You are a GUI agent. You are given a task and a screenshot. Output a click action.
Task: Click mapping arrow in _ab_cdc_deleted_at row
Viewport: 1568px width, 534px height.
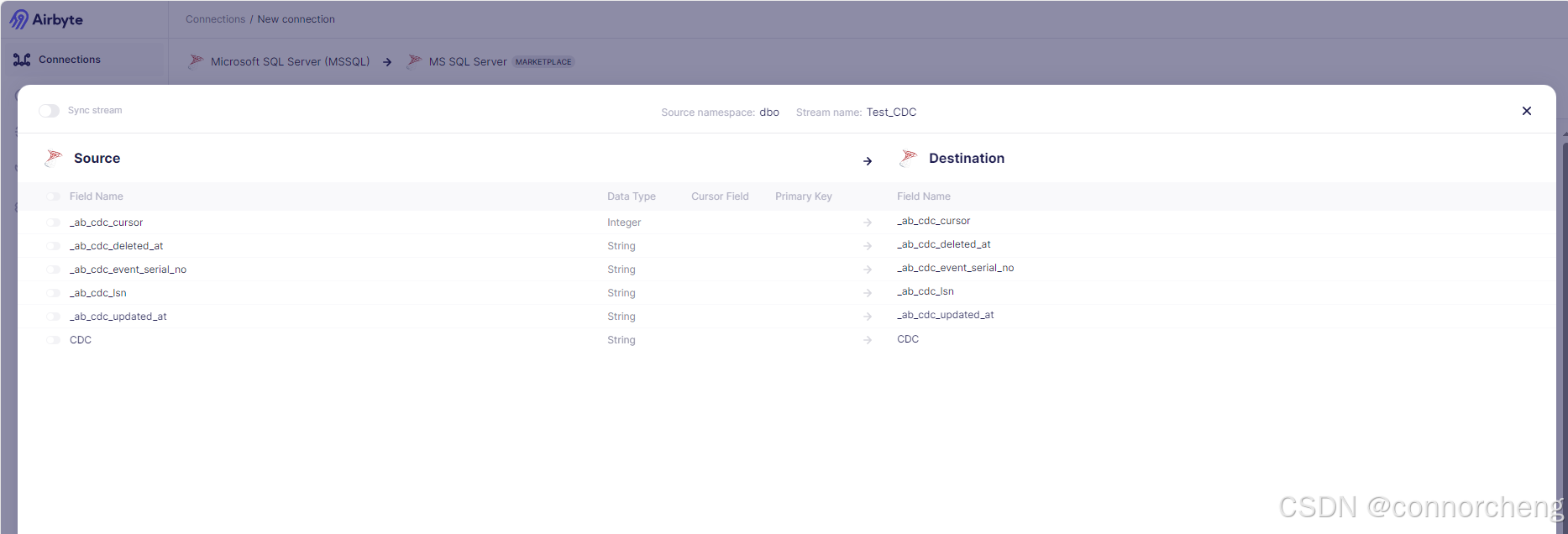(x=868, y=246)
